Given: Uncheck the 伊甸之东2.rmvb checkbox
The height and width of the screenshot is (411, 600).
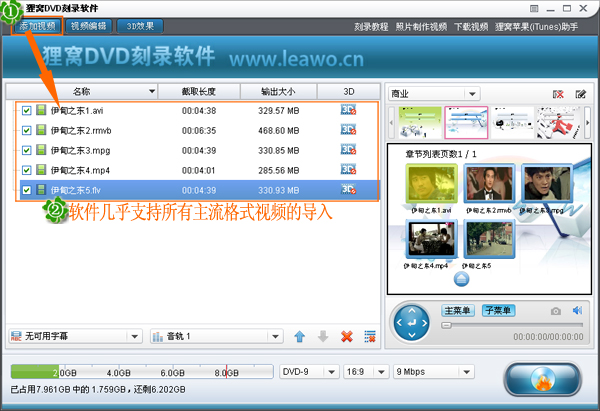Looking at the screenshot, I should [26, 130].
